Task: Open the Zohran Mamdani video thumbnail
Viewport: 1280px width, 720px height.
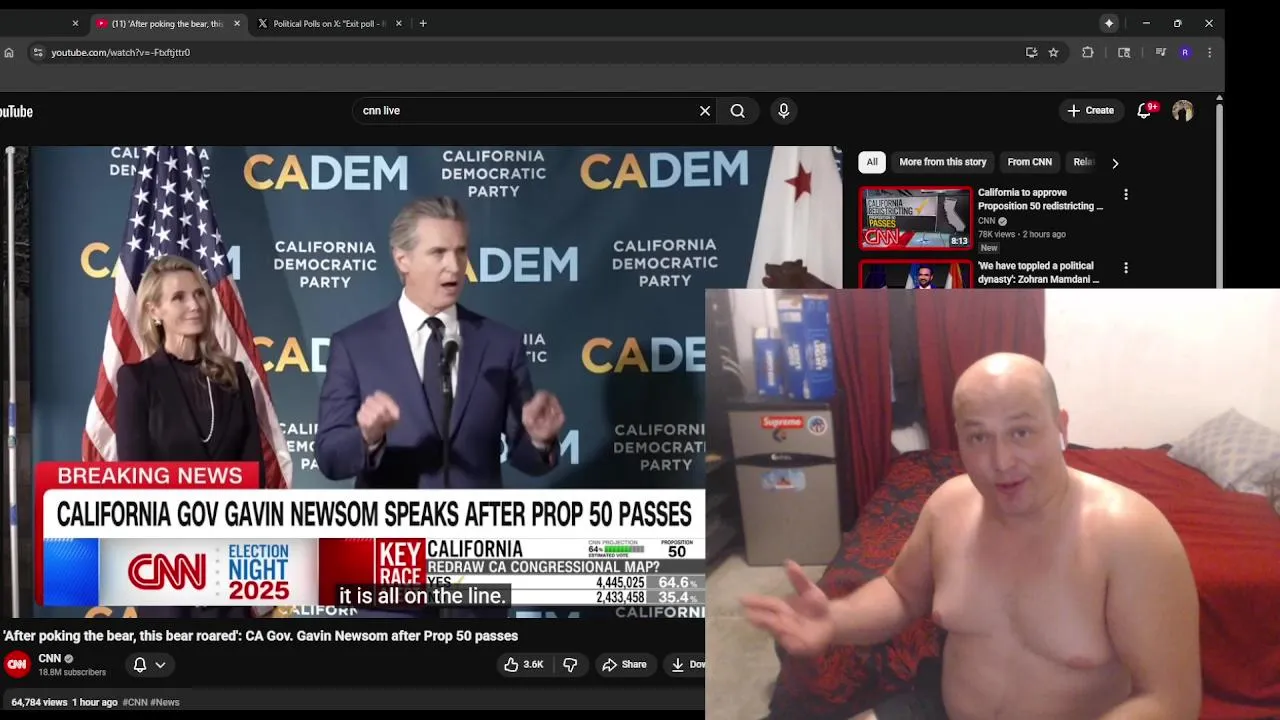Action: pos(915,275)
